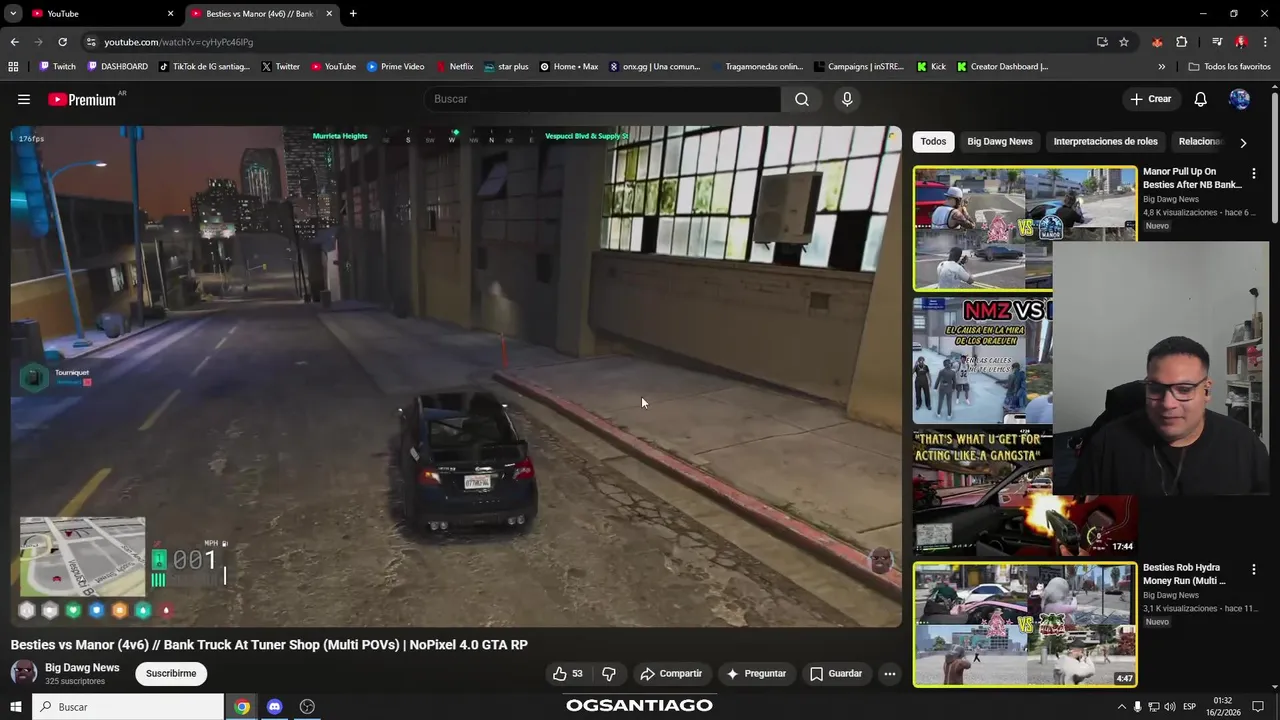Open the Prime Video bookmark
The width and height of the screenshot is (1280, 720).
pyautogui.click(x=395, y=67)
